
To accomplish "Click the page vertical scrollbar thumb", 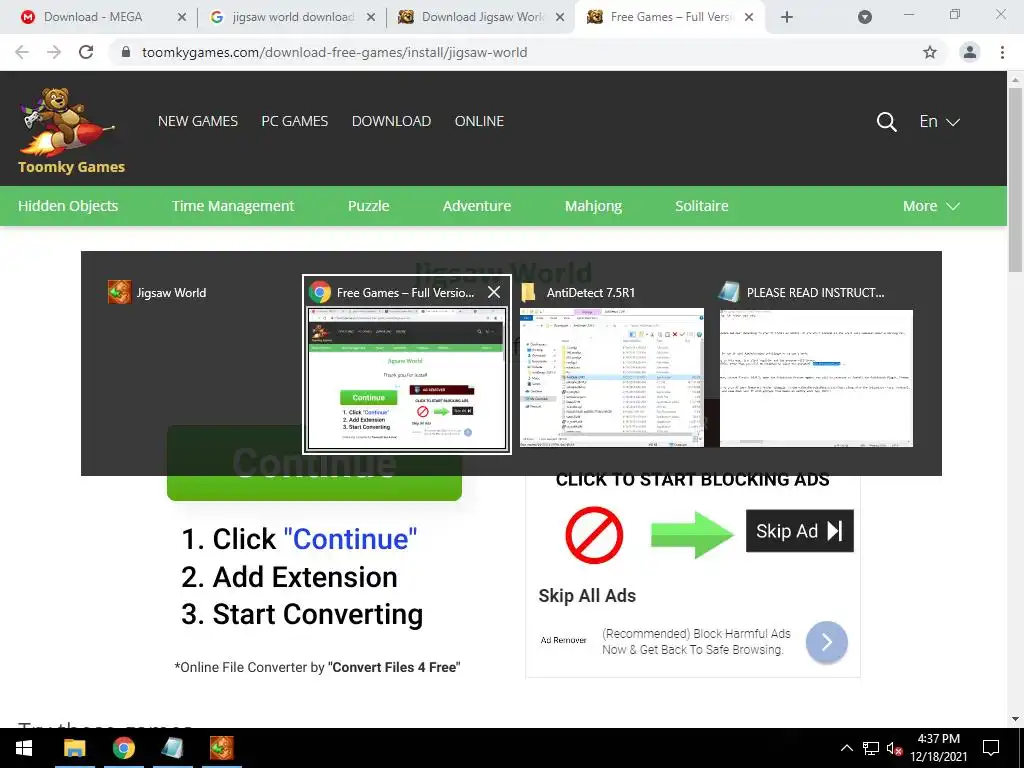I will point(1015,180).
